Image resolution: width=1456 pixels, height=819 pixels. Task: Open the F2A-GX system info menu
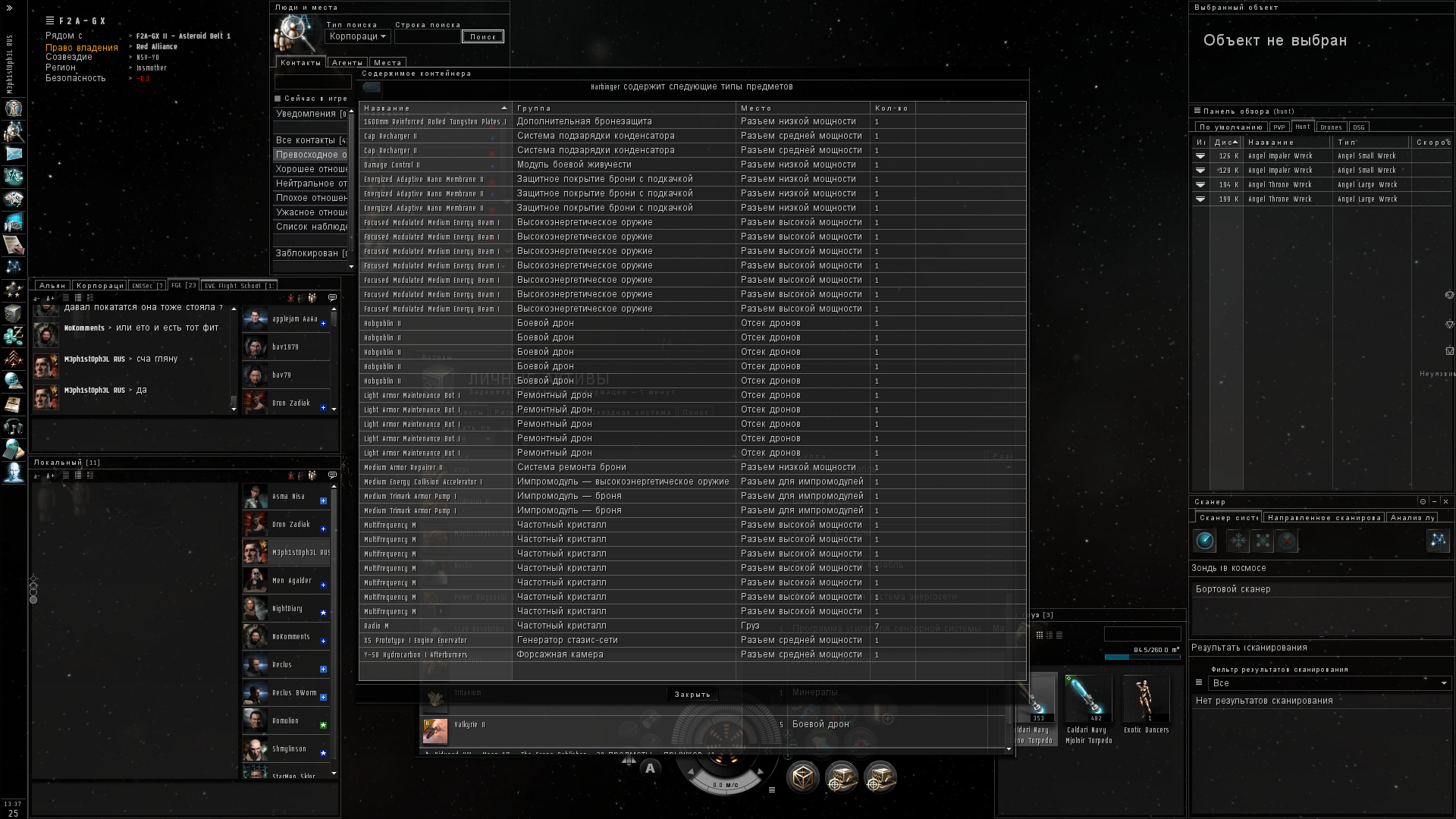[x=50, y=21]
